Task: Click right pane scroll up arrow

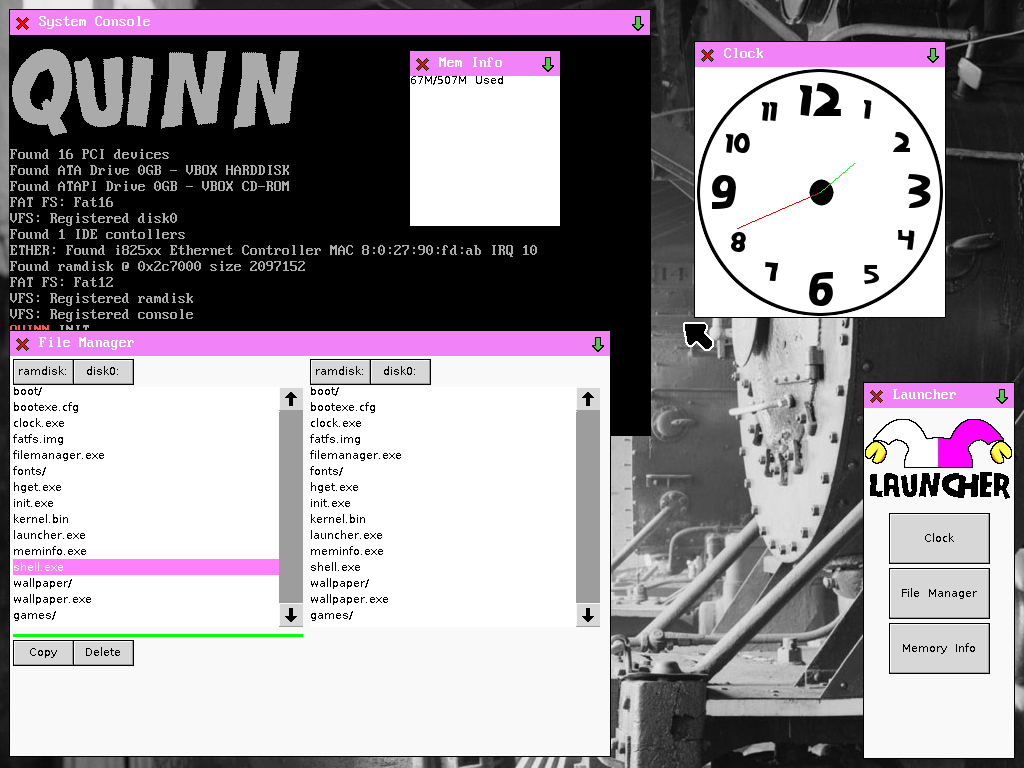Action: click(x=588, y=399)
